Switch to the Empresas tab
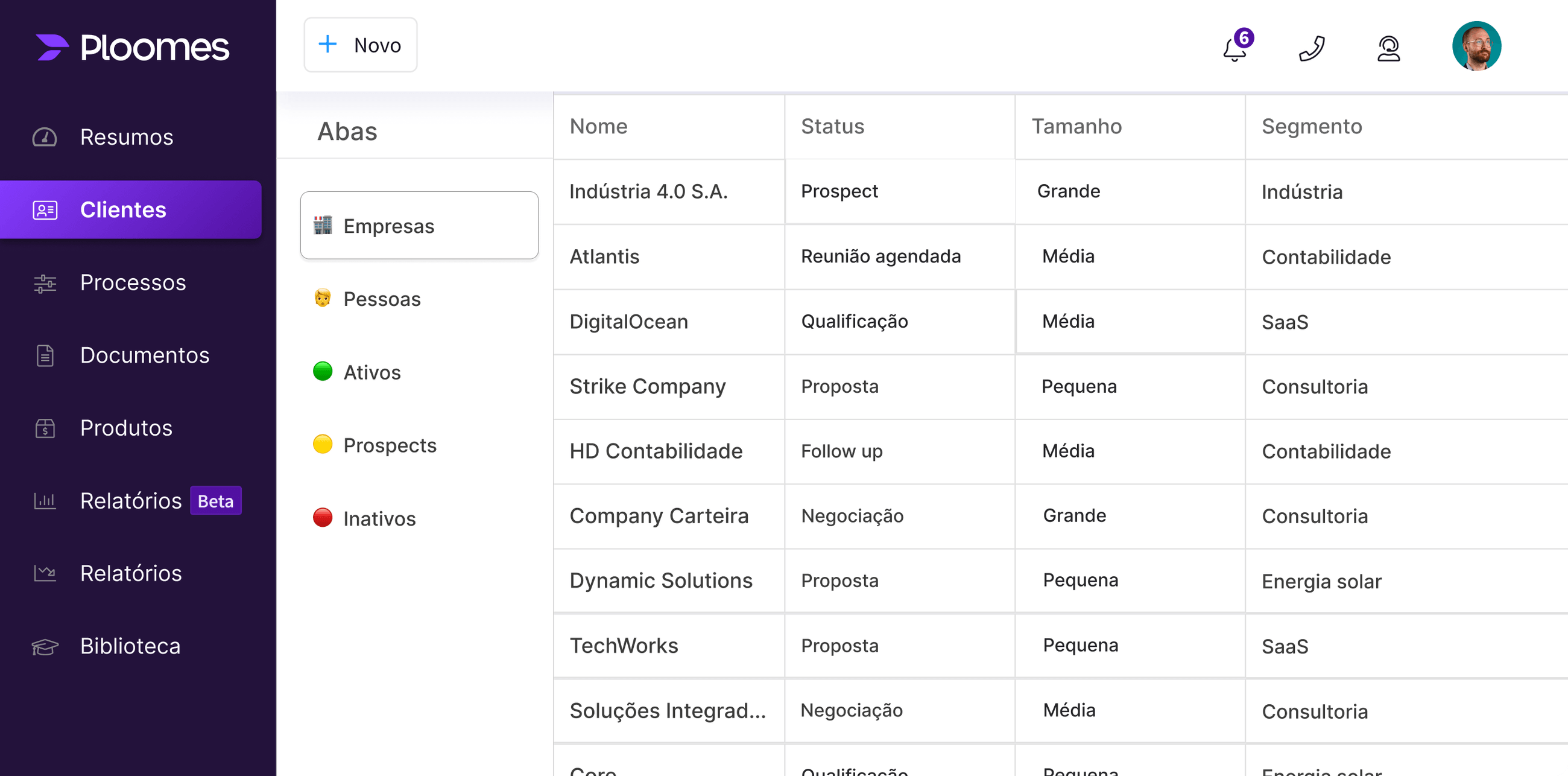 coord(419,225)
